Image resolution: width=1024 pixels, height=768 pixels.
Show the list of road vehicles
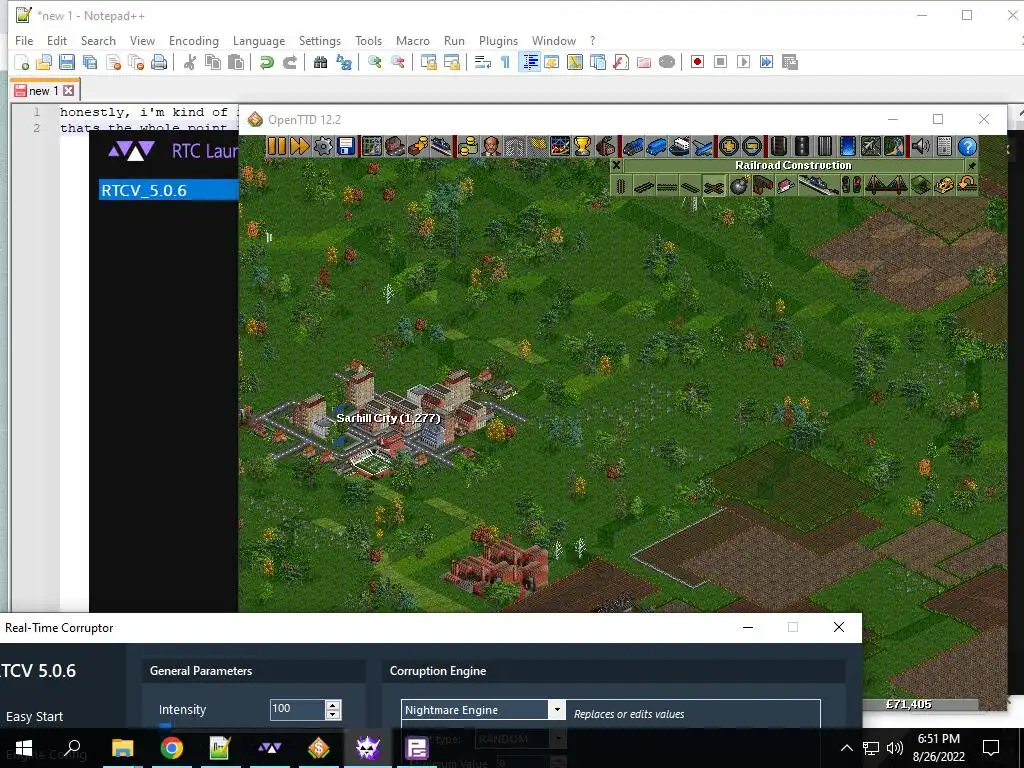click(x=656, y=146)
